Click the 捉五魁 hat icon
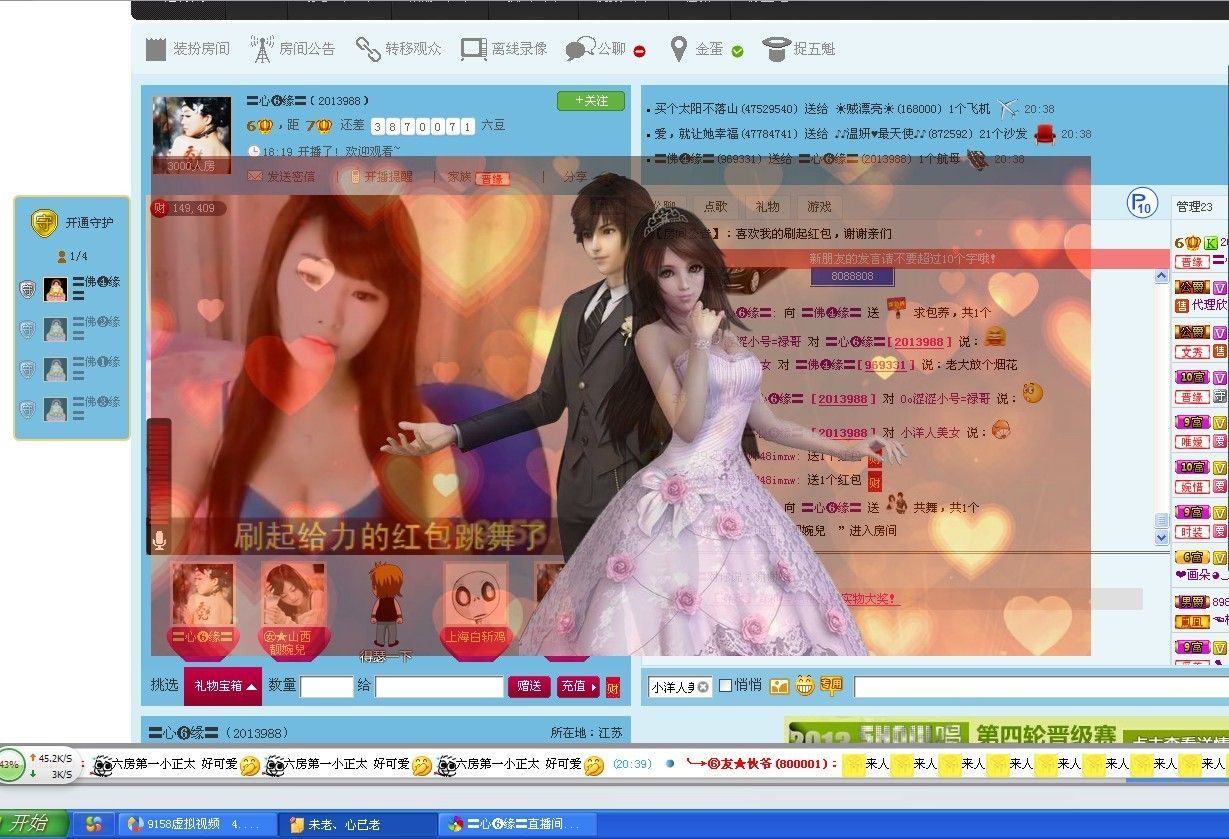This screenshot has width=1229, height=839. coord(776,48)
